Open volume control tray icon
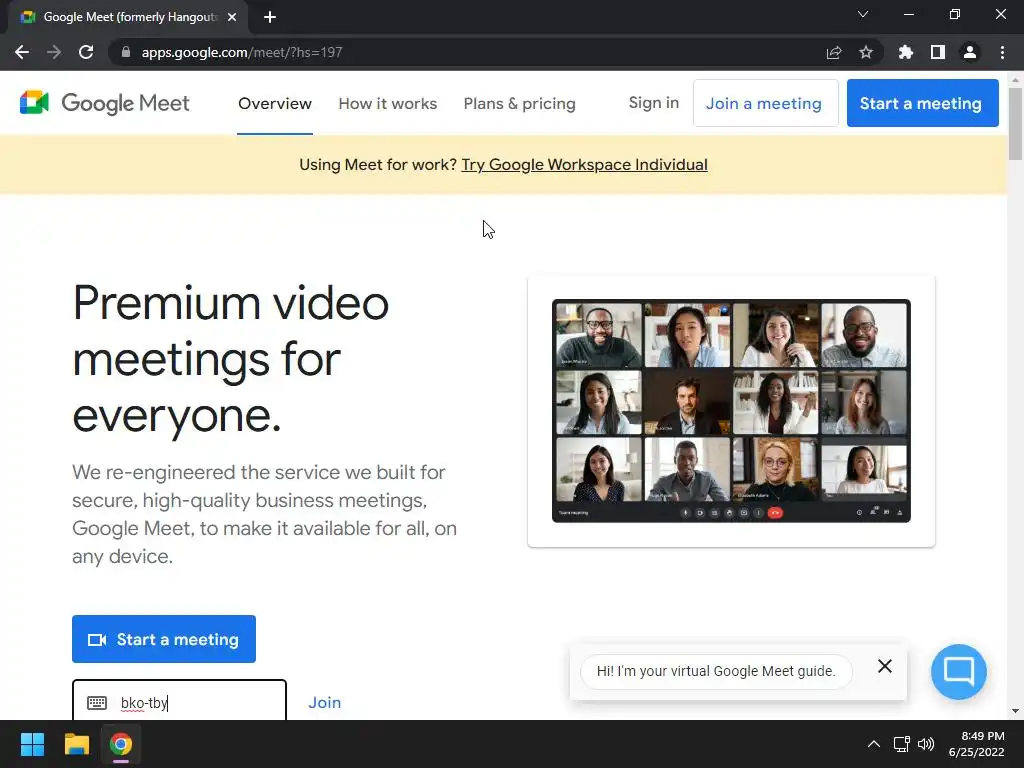 (x=926, y=744)
